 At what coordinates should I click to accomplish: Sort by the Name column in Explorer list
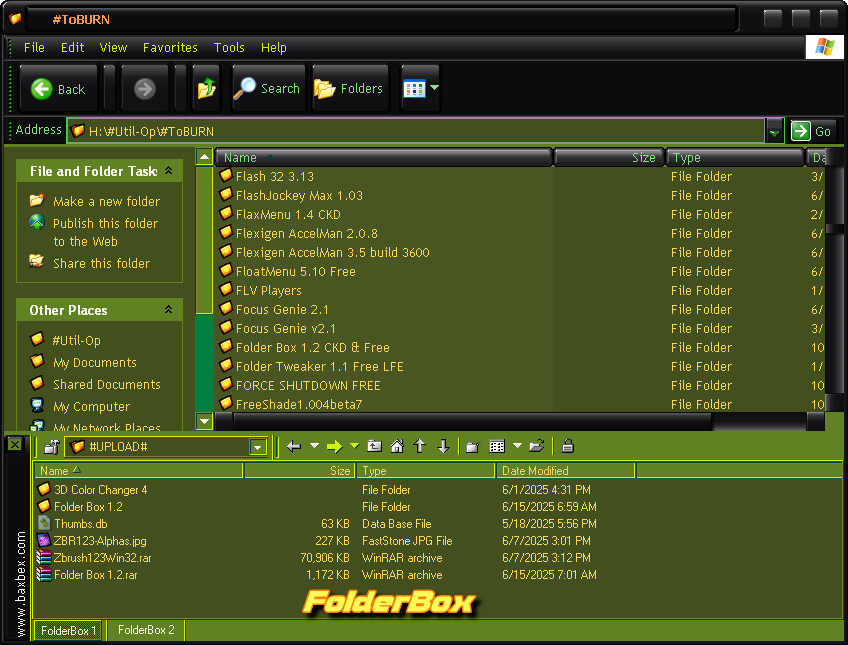pos(383,157)
